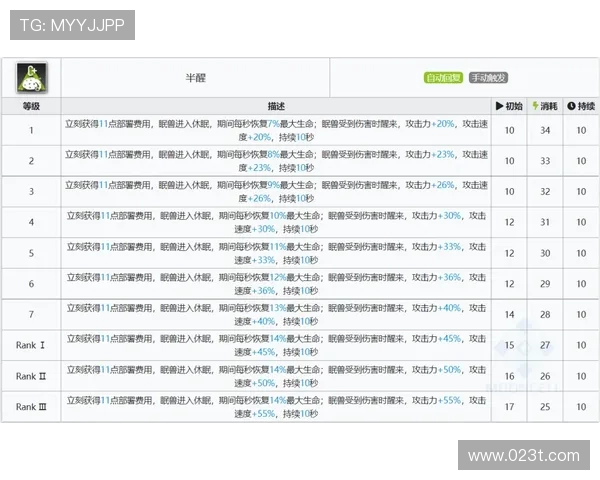Screen dimensions: 600x480
Task: Select level 5 in the 等级 column
Action: (x=31, y=253)
